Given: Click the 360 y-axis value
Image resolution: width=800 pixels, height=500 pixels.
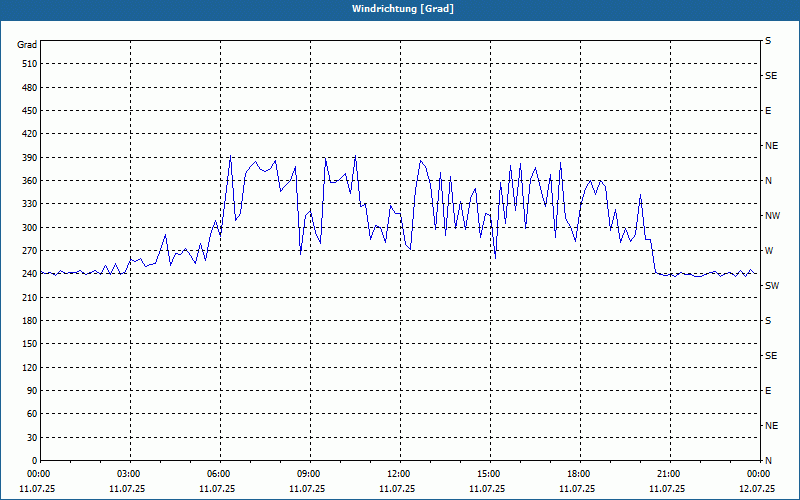Looking at the screenshot, I should (x=30, y=181).
